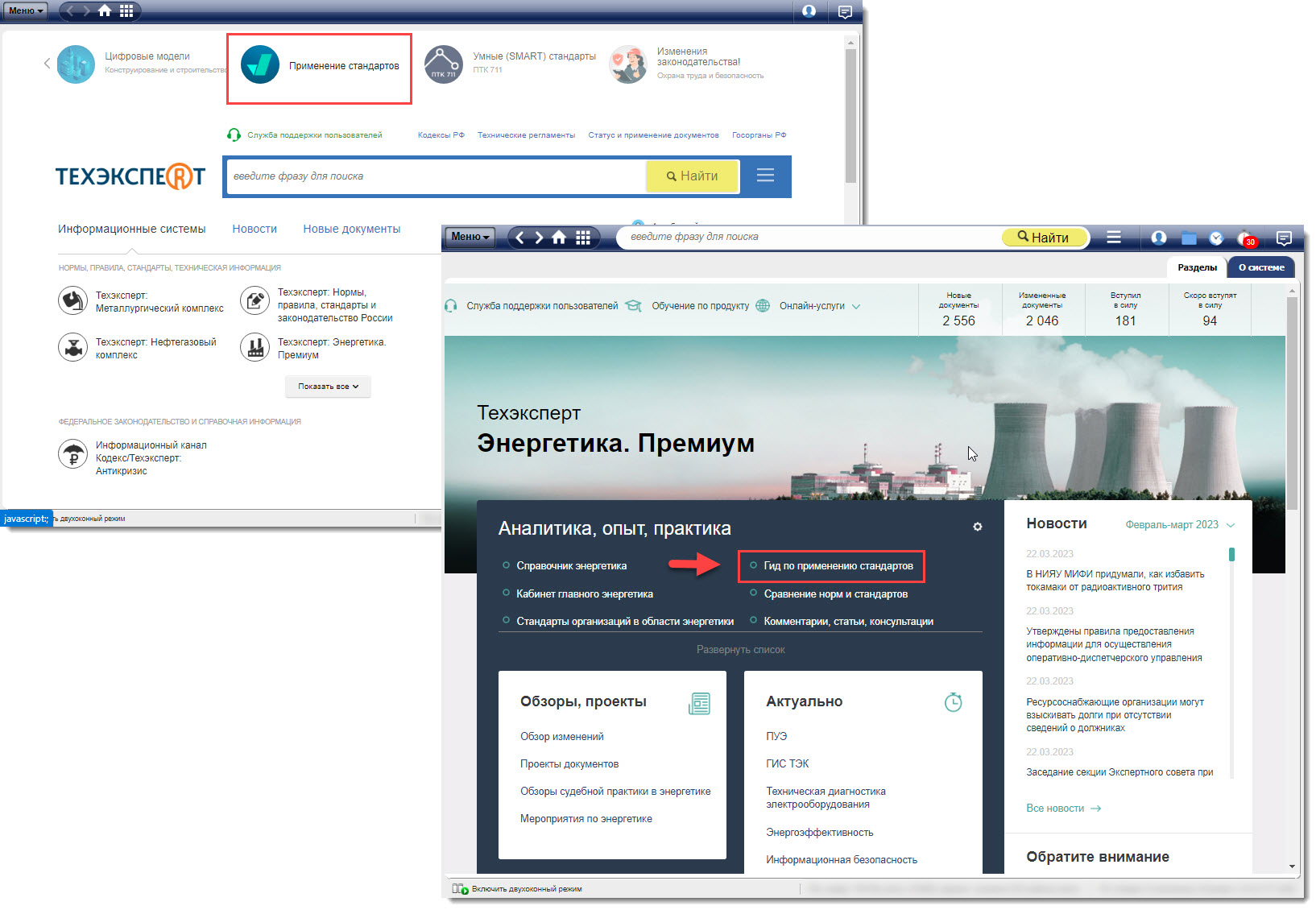Go back using arrow in front window toolbar
Image resolution: width=1316 pixels, height=910 pixels.
pyautogui.click(x=519, y=238)
